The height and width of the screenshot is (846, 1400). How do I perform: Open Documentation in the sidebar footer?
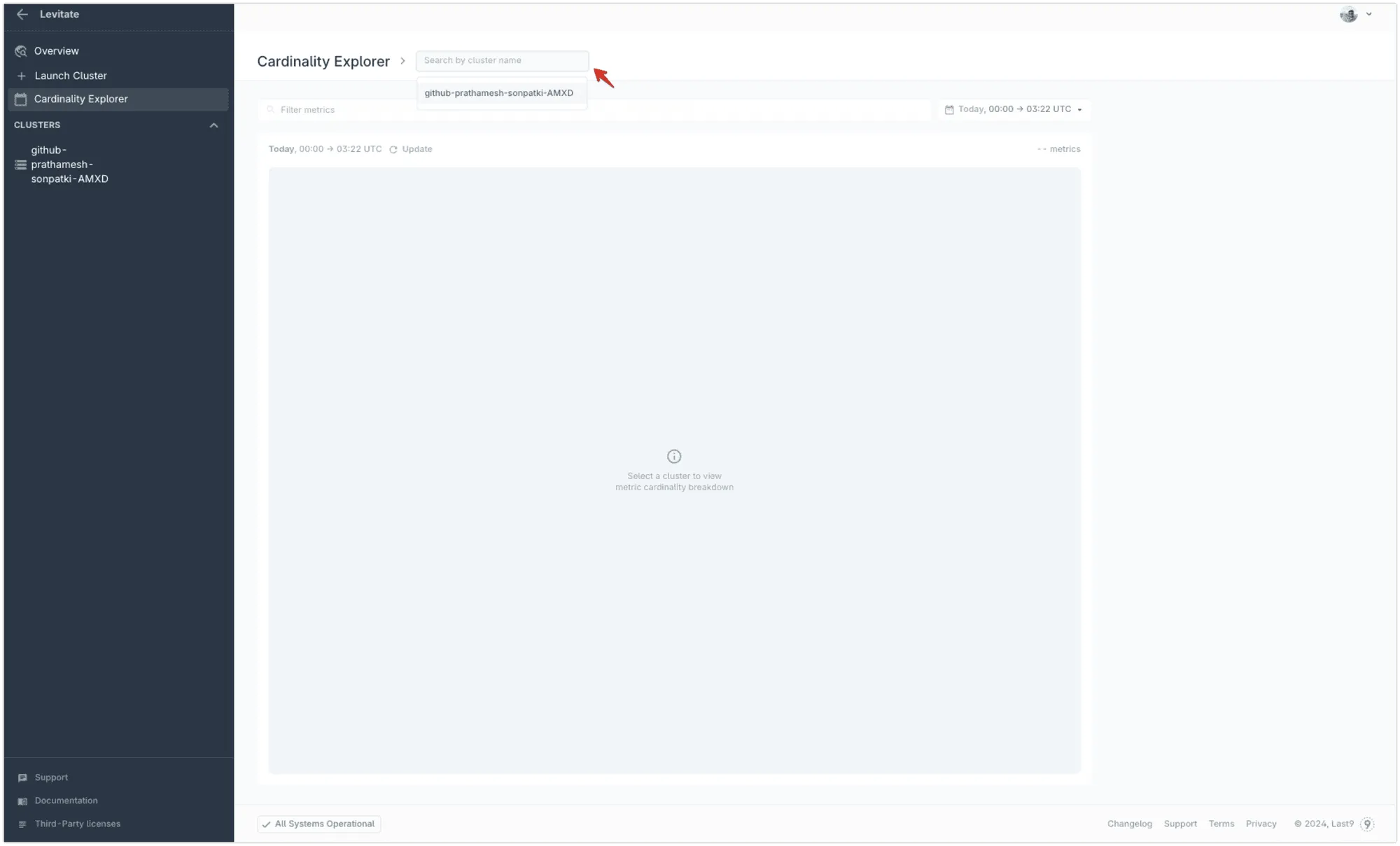tap(66, 800)
